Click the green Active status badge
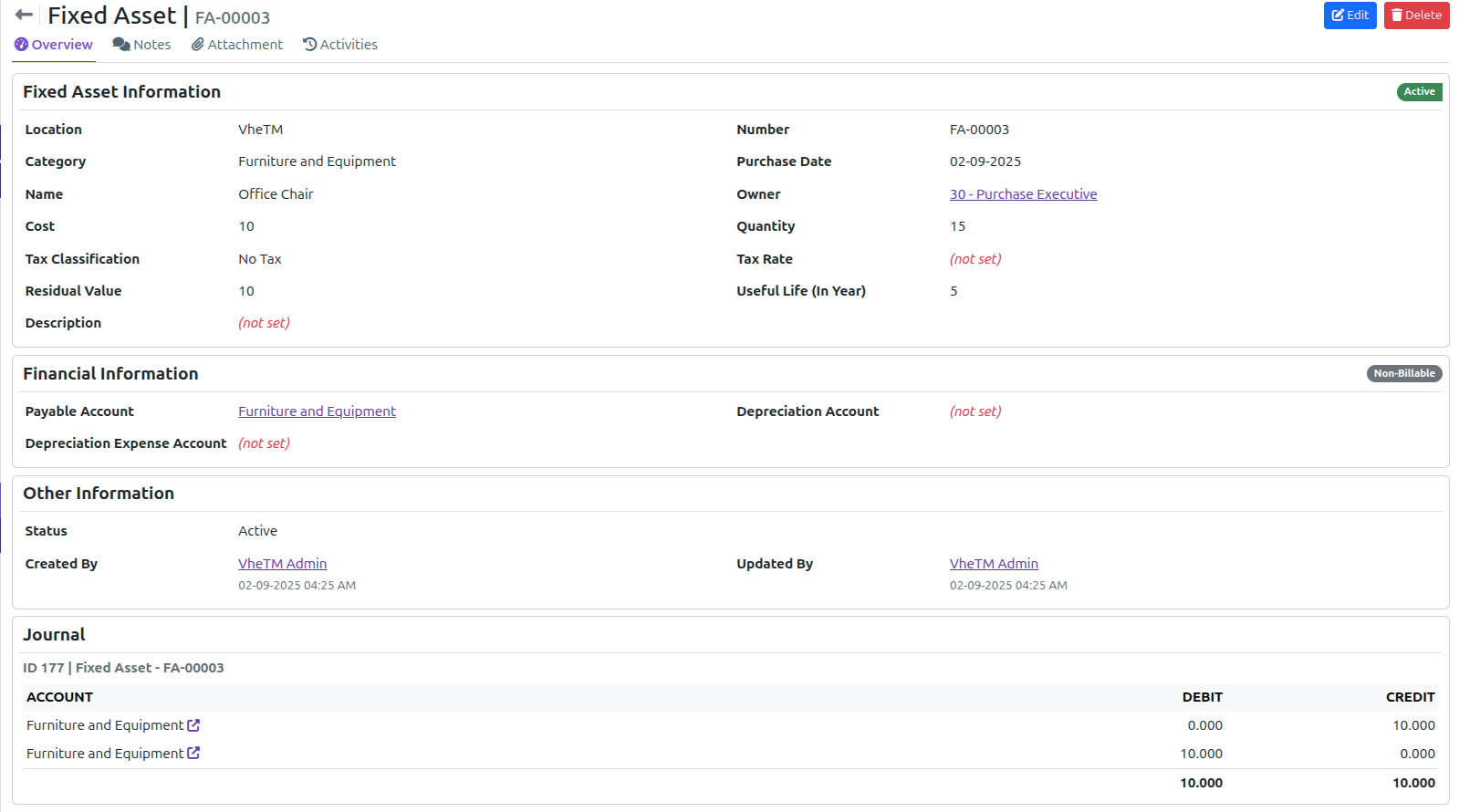 point(1419,91)
